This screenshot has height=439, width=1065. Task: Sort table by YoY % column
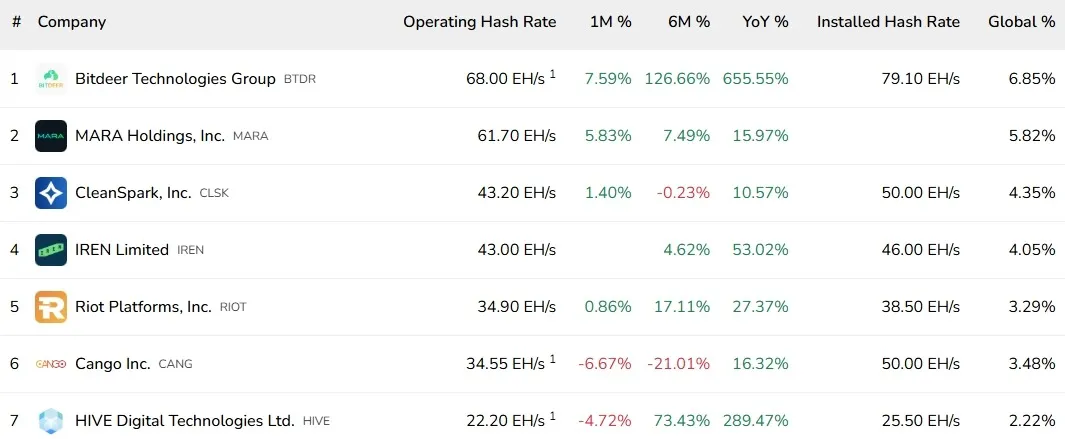tap(765, 22)
